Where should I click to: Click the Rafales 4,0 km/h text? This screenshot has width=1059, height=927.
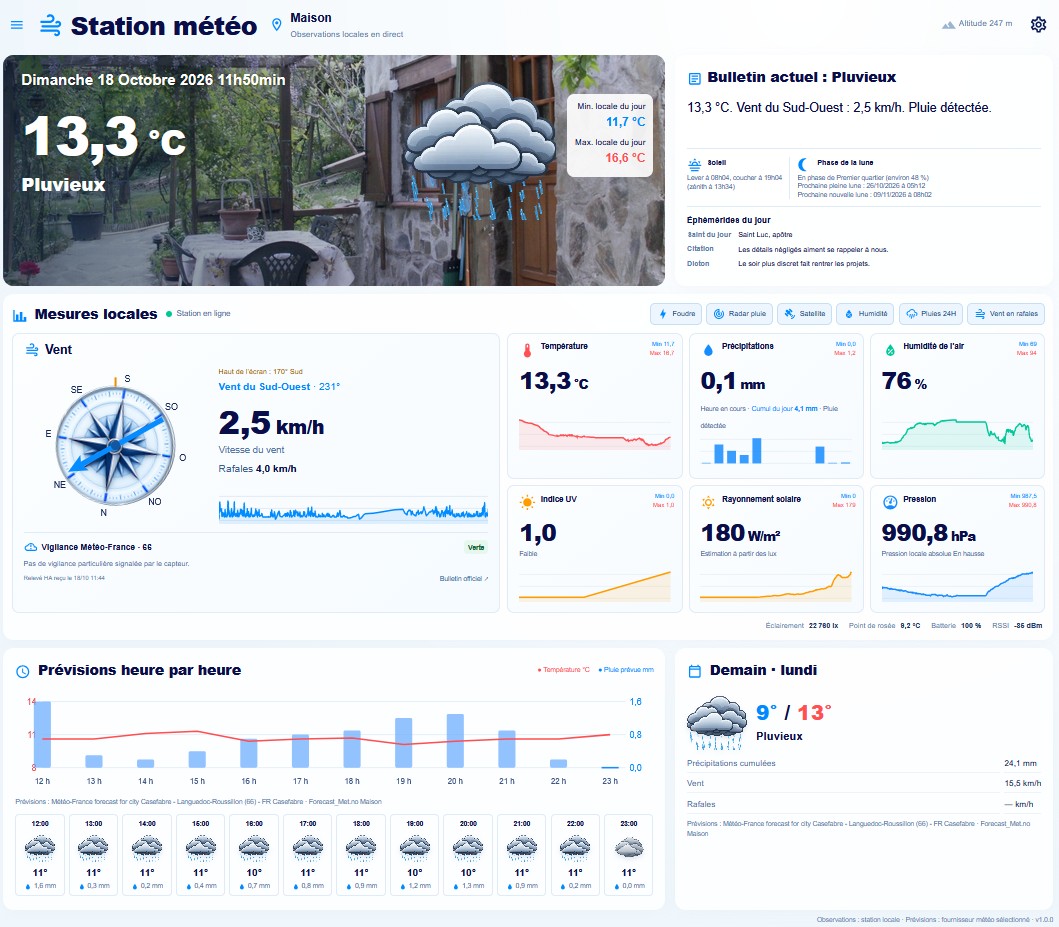pyautogui.click(x=257, y=469)
